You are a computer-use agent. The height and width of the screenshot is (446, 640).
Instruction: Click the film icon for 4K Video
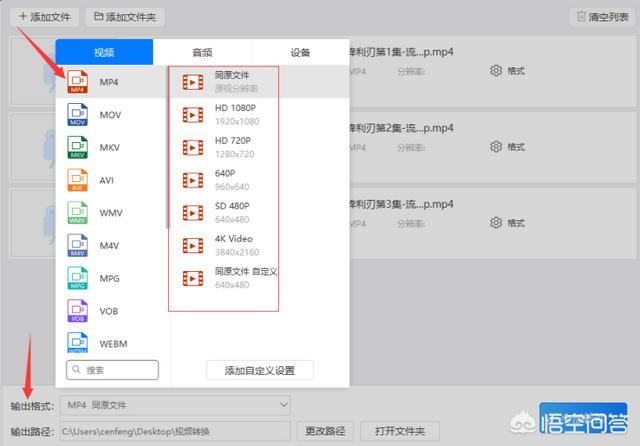(193, 245)
